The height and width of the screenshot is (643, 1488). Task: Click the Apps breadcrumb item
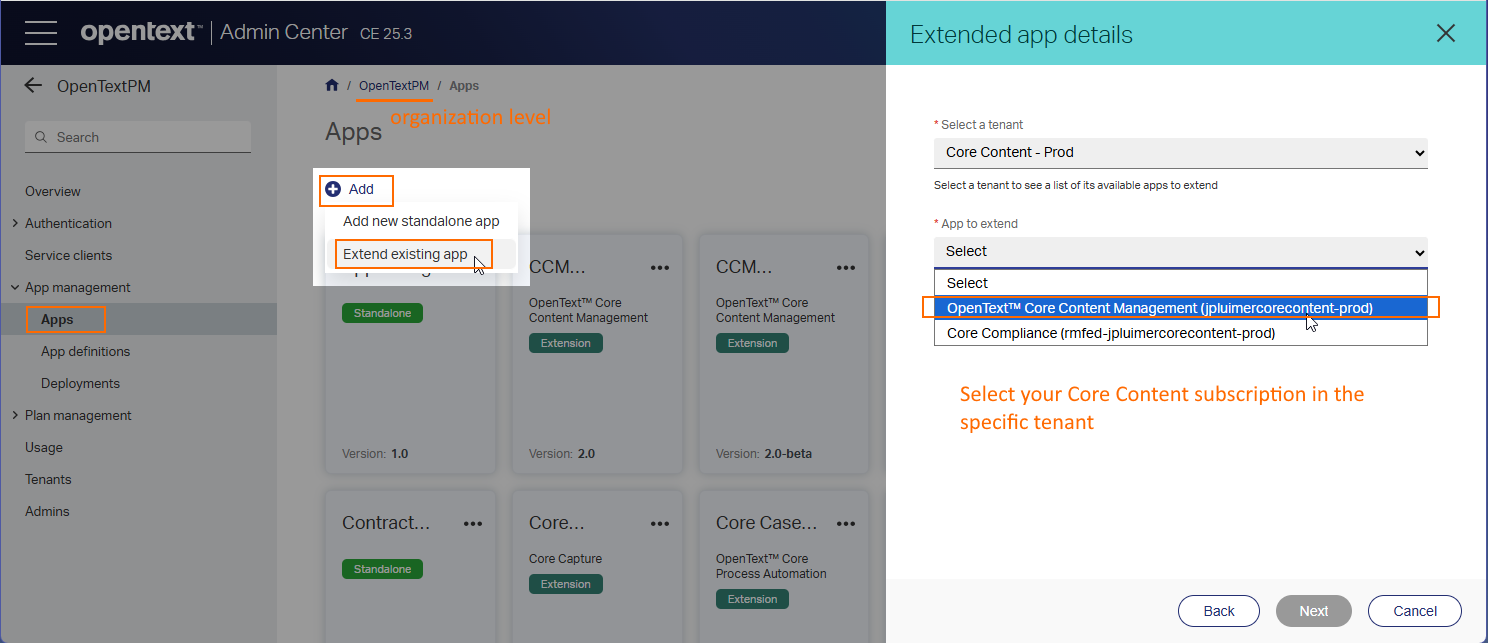[464, 86]
